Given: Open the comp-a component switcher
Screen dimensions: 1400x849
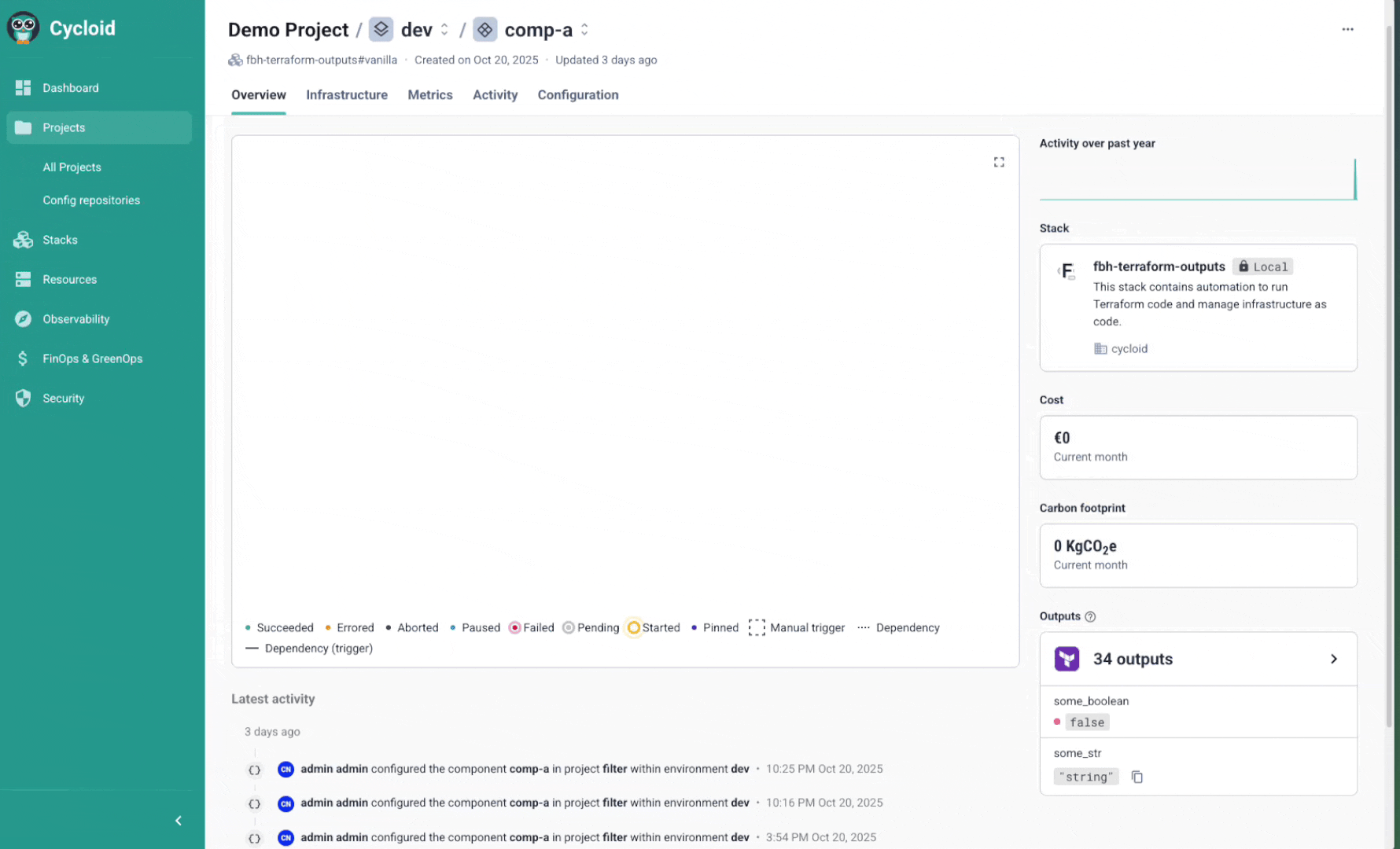Looking at the screenshot, I should [x=584, y=30].
